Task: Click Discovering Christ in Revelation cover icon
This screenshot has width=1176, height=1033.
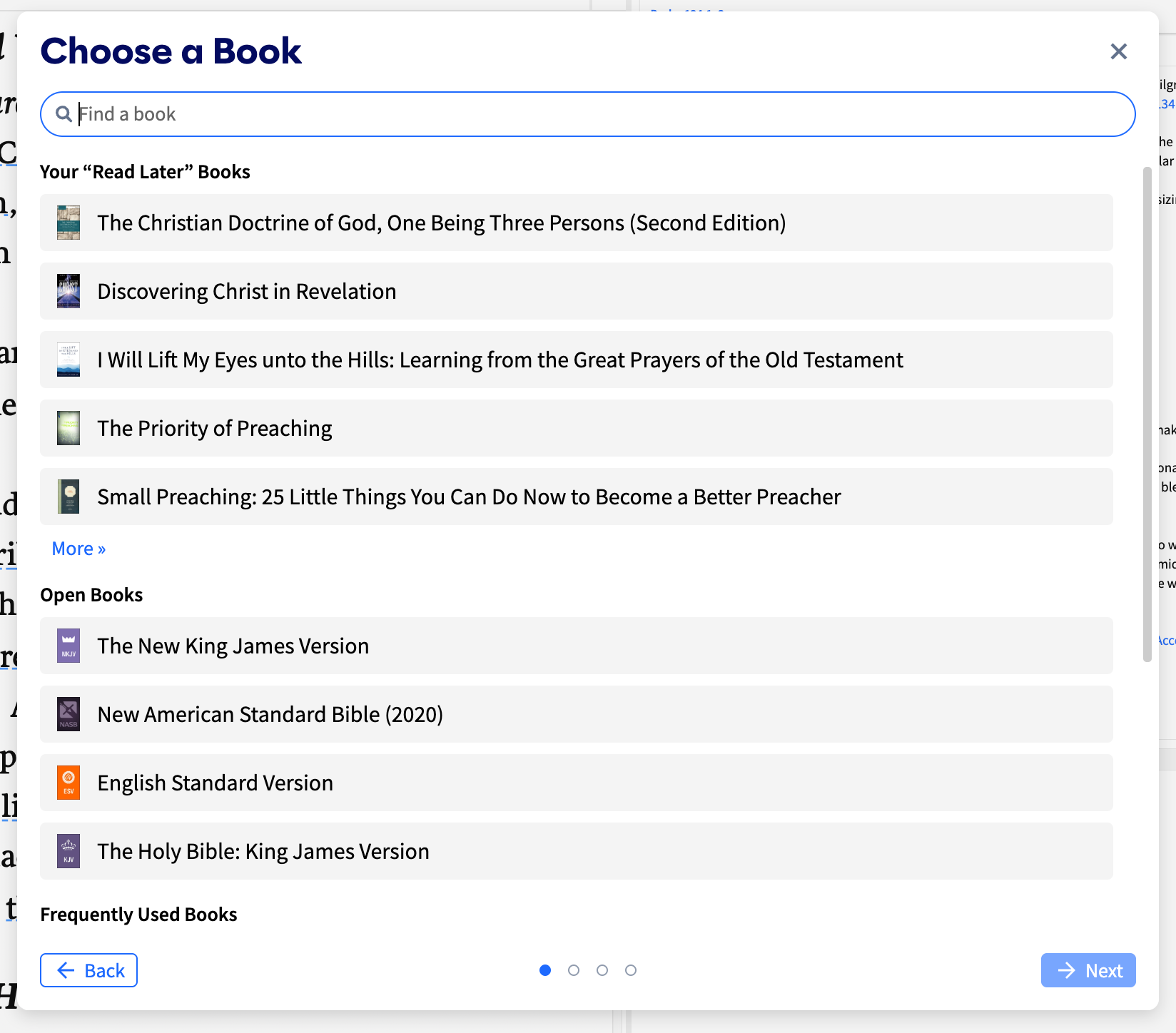Action: pyautogui.click(x=69, y=291)
